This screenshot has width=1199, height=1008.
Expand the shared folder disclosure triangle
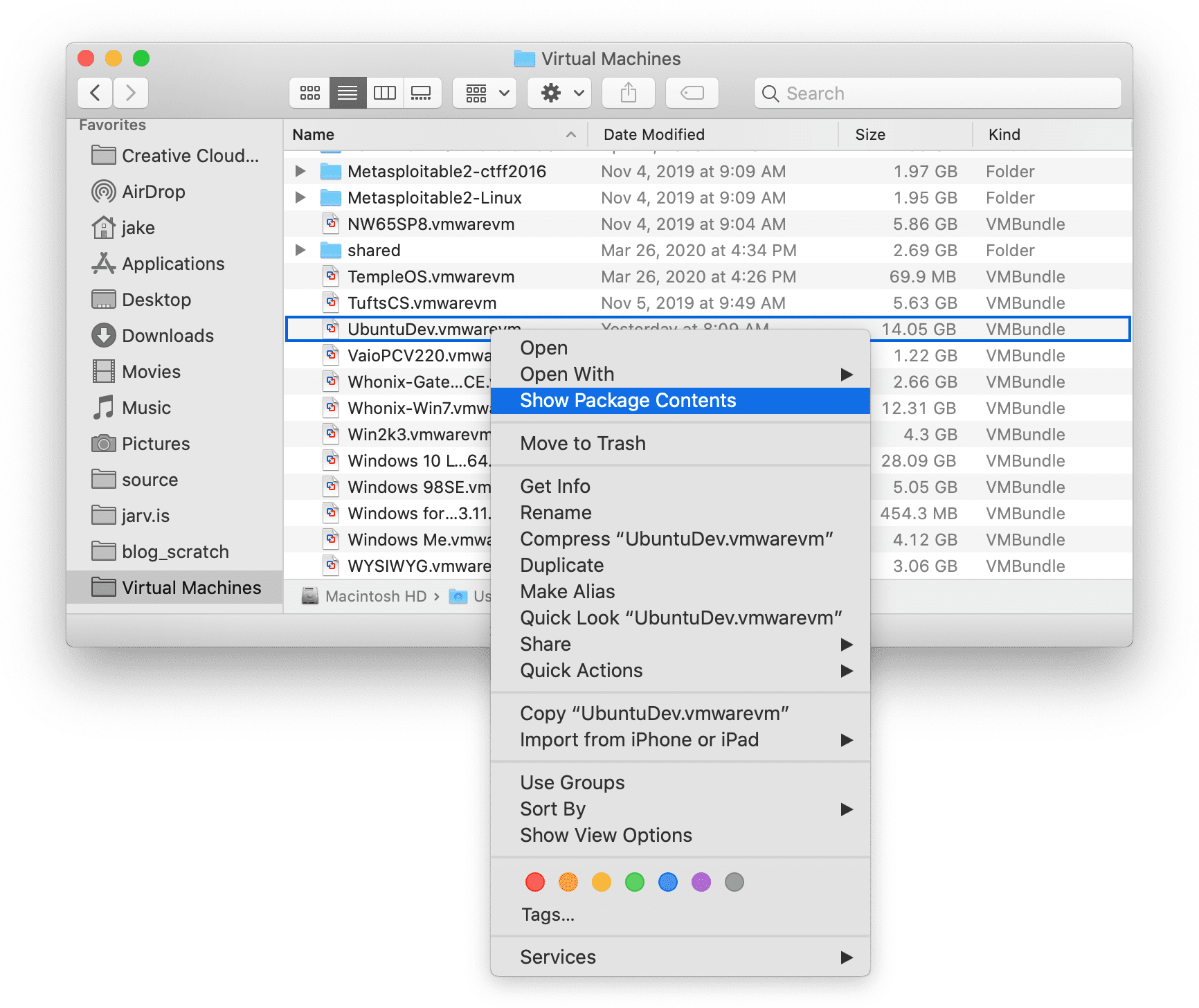pyautogui.click(x=300, y=250)
